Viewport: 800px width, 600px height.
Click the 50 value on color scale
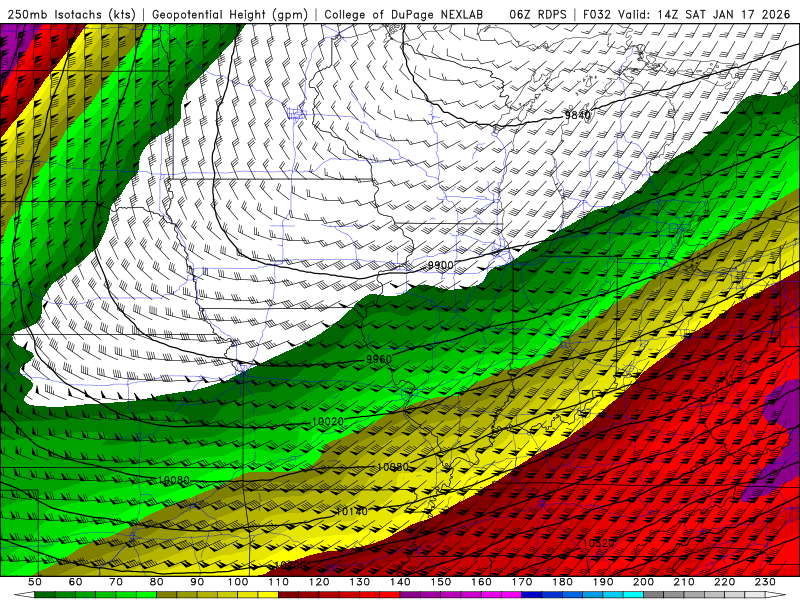click(35, 582)
